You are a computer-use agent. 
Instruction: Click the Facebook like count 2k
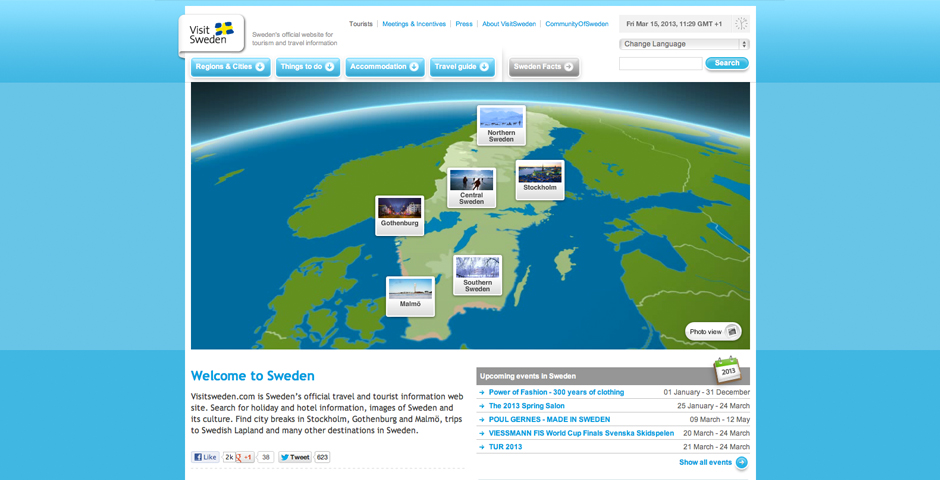pos(228,457)
